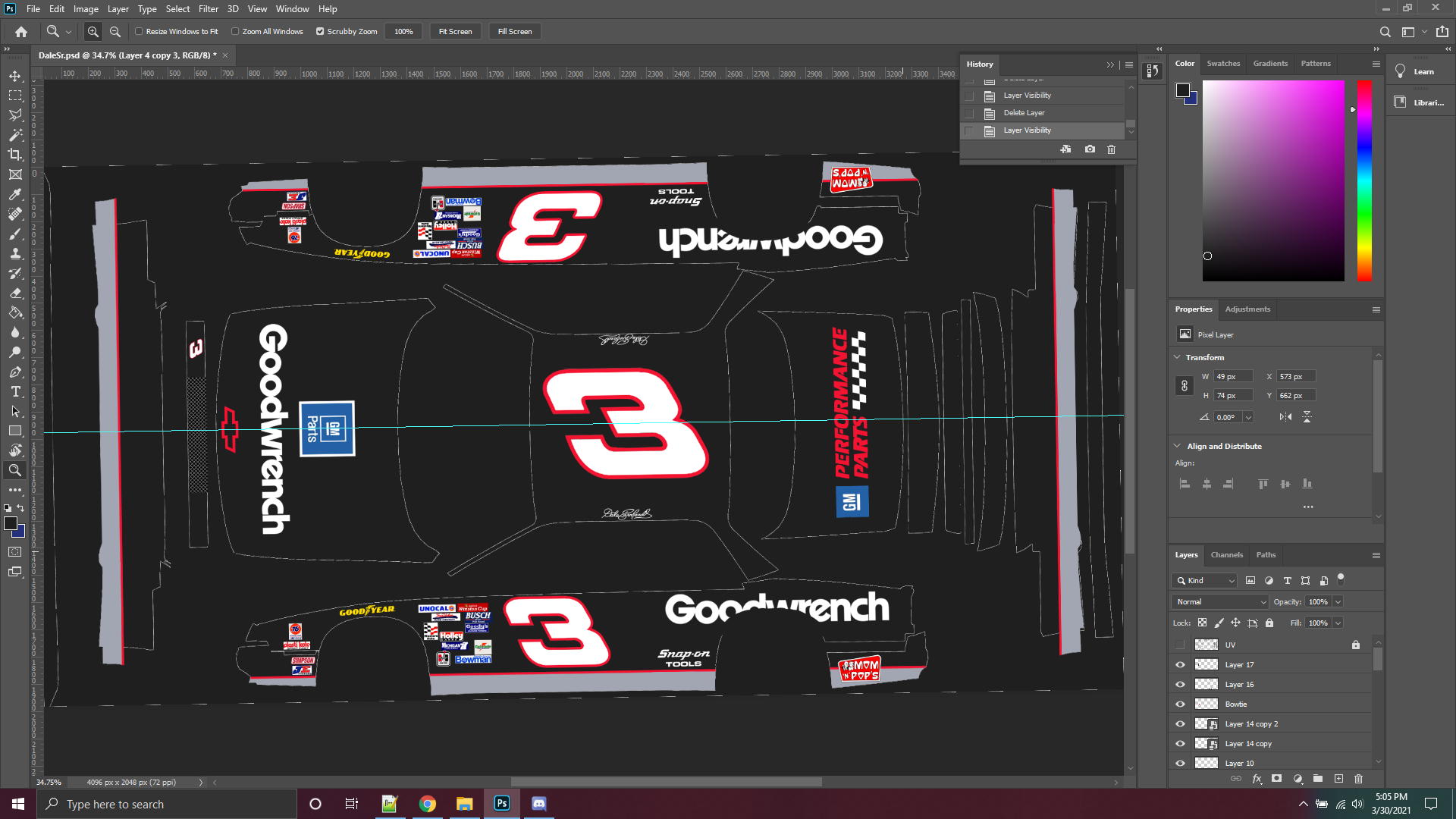This screenshot has width=1456, height=819.
Task: Select the Eraser tool
Action: tap(15, 293)
